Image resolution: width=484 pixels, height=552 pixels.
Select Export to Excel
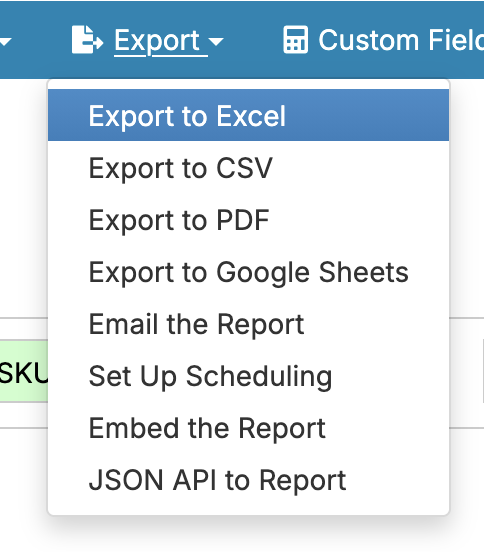pyautogui.click(x=249, y=115)
